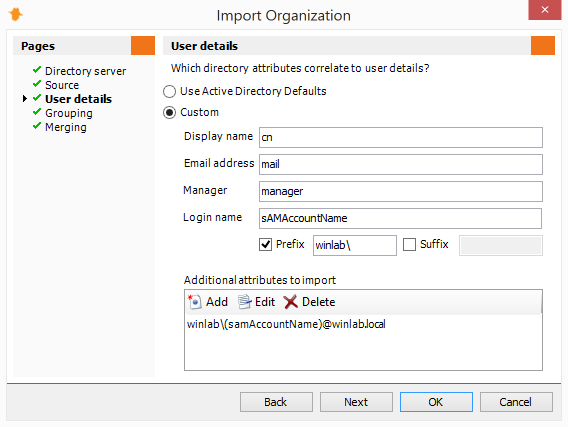Click the orange square in Pages header
This screenshot has width=568, height=427.
tap(143, 46)
